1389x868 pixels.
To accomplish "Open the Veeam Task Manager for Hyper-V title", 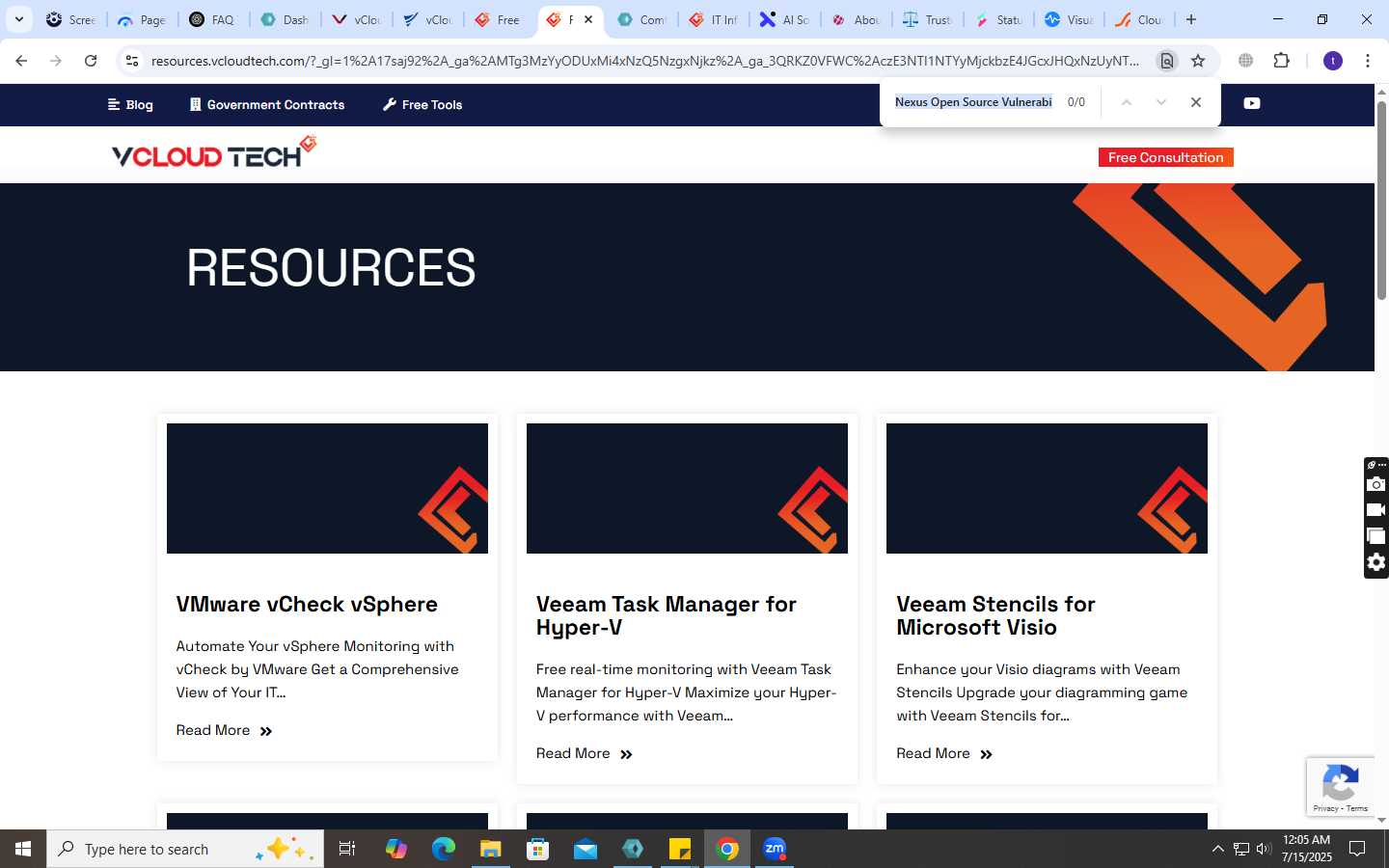I will point(667,615).
